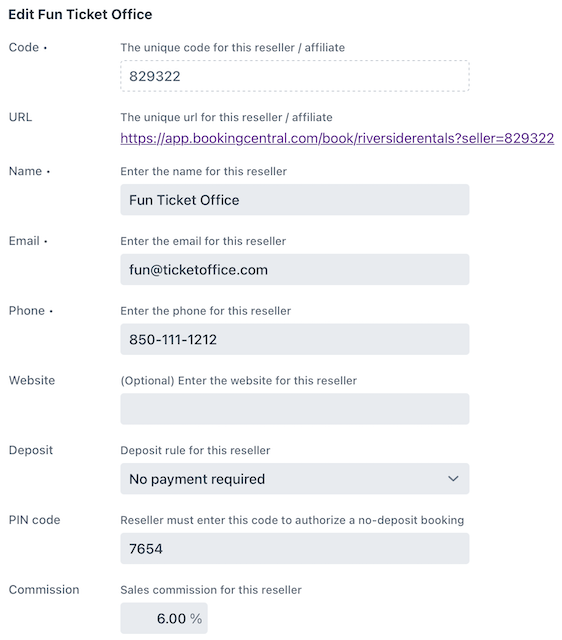Open the No payment required deposit dropdown
Viewport: 562px width, 640px height.
tap(295, 479)
